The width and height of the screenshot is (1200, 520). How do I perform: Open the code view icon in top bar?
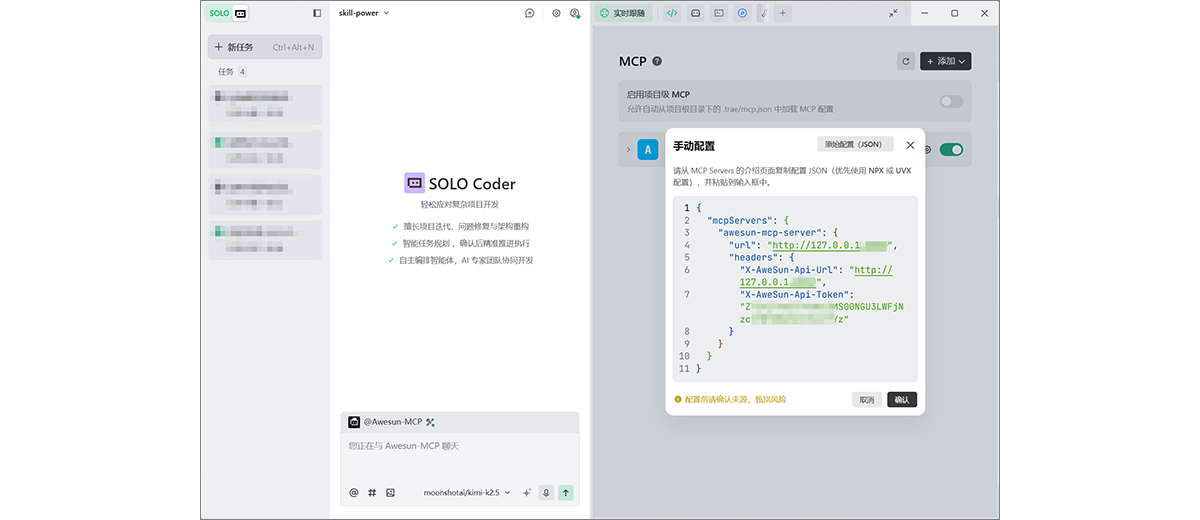[672, 13]
